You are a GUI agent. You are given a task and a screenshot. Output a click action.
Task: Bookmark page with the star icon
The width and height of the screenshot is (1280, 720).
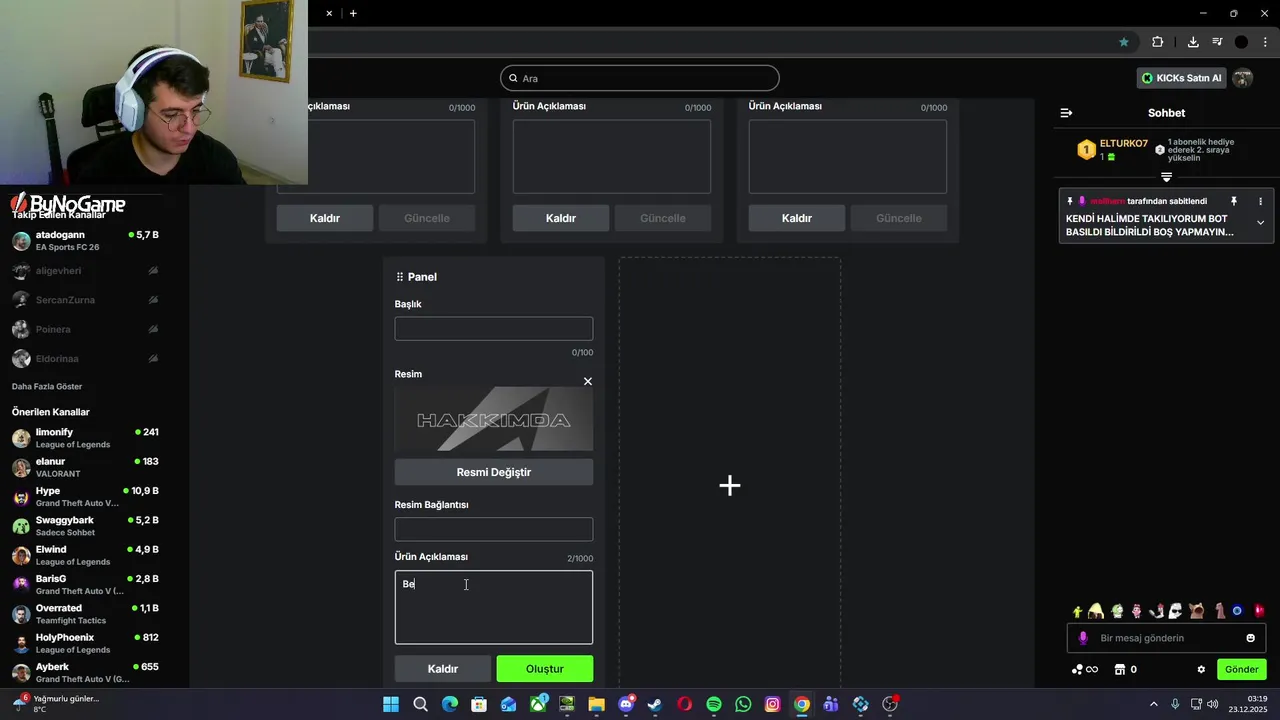(1124, 42)
